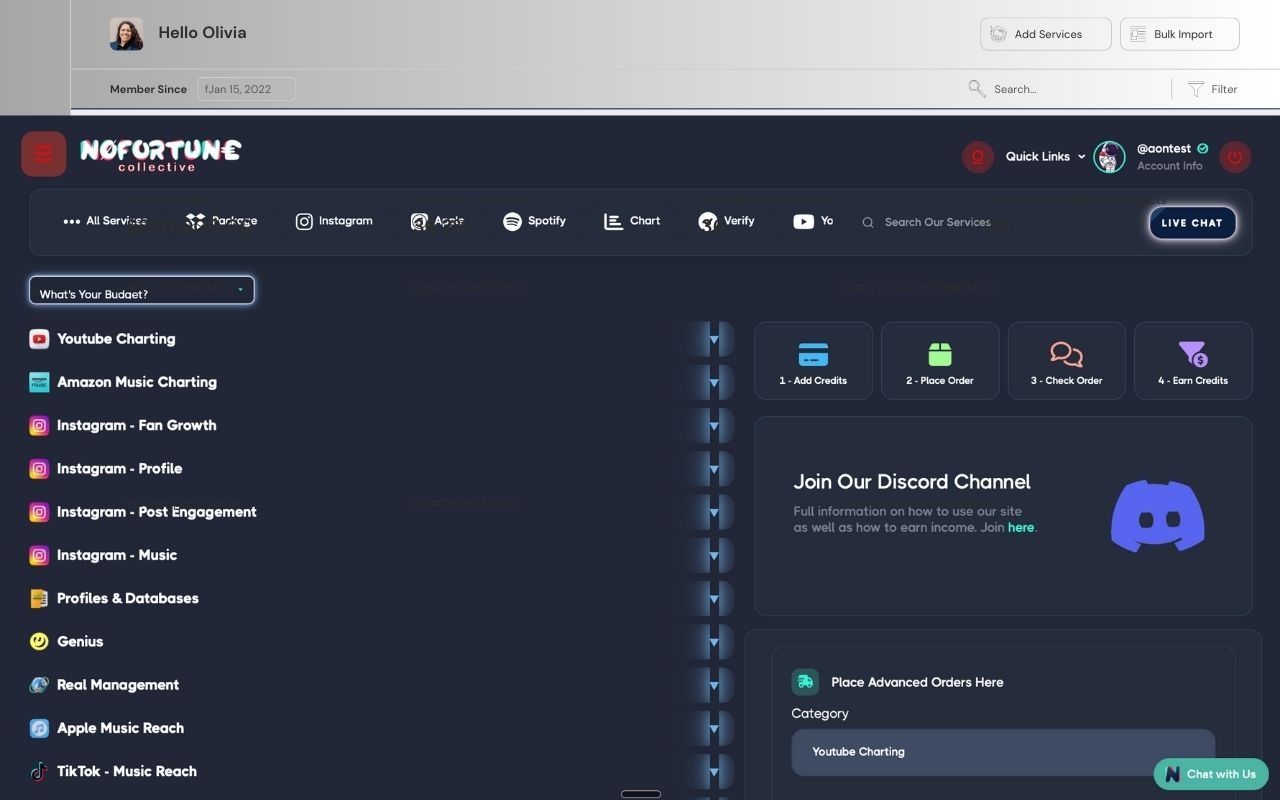Select the partially visible YouTube tab
1280x800 pixels.
[813, 221]
